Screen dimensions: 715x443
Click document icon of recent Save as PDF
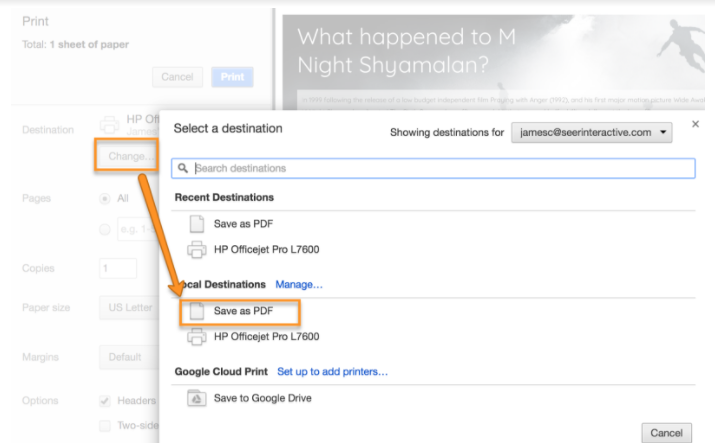(197, 224)
